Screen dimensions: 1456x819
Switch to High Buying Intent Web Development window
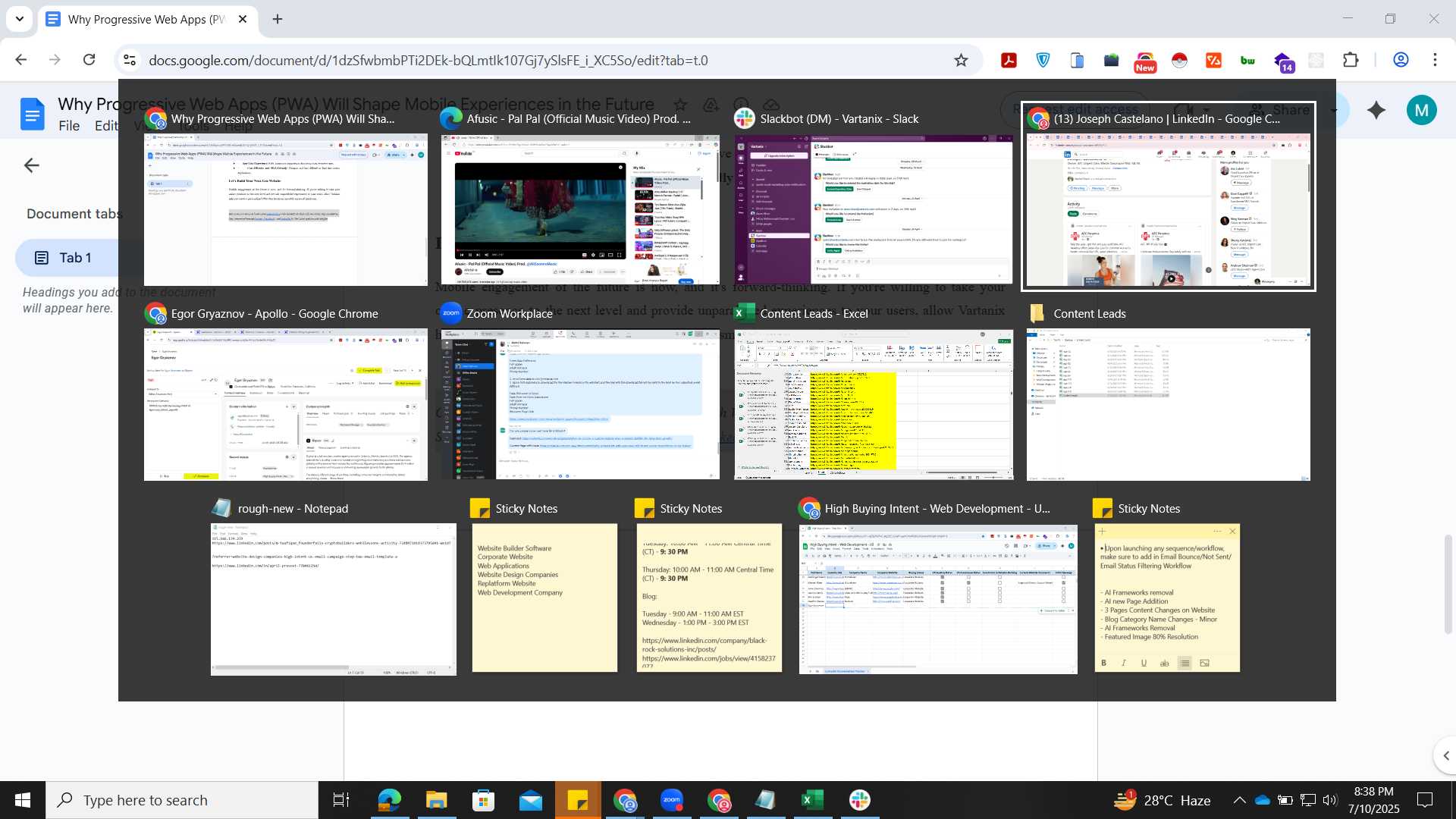(938, 599)
